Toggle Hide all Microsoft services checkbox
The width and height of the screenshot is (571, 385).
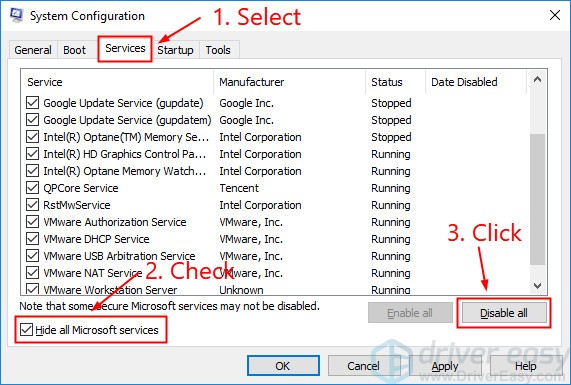click(x=26, y=330)
